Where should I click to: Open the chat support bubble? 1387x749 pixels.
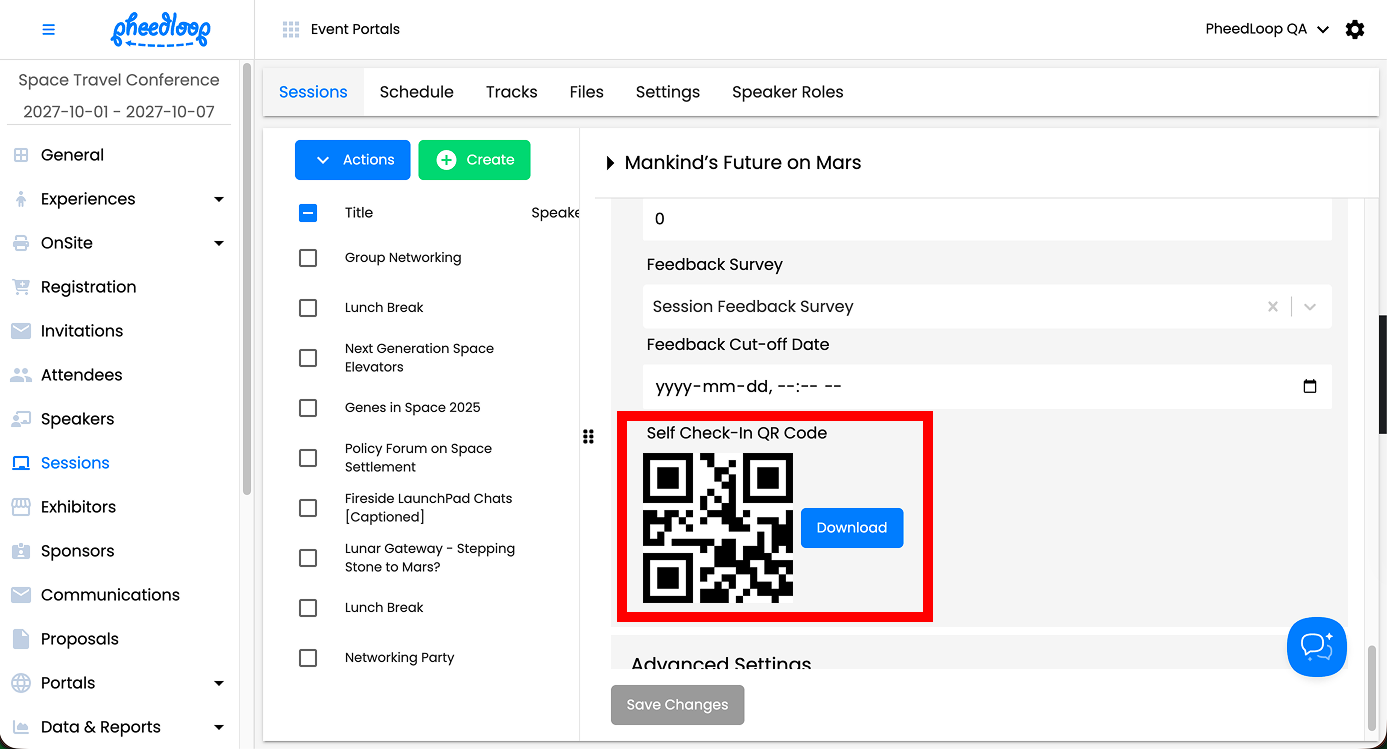(x=1317, y=647)
